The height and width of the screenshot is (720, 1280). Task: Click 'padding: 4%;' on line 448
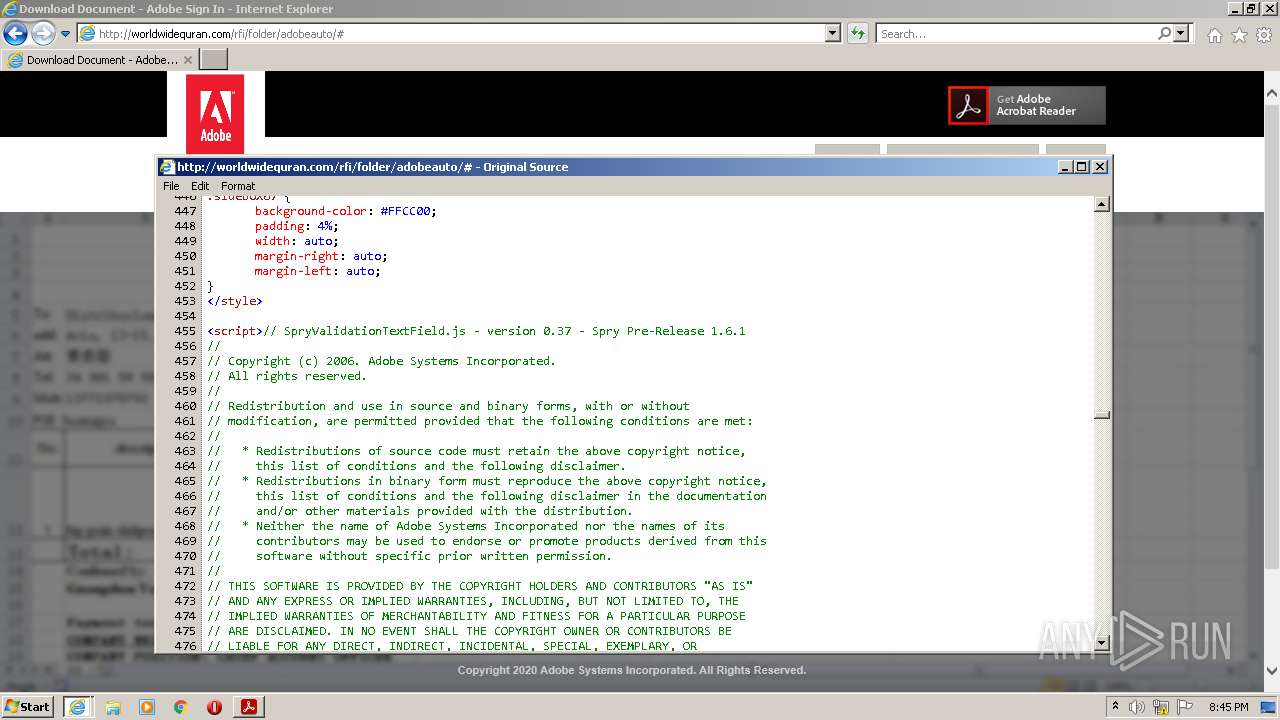[296, 226]
